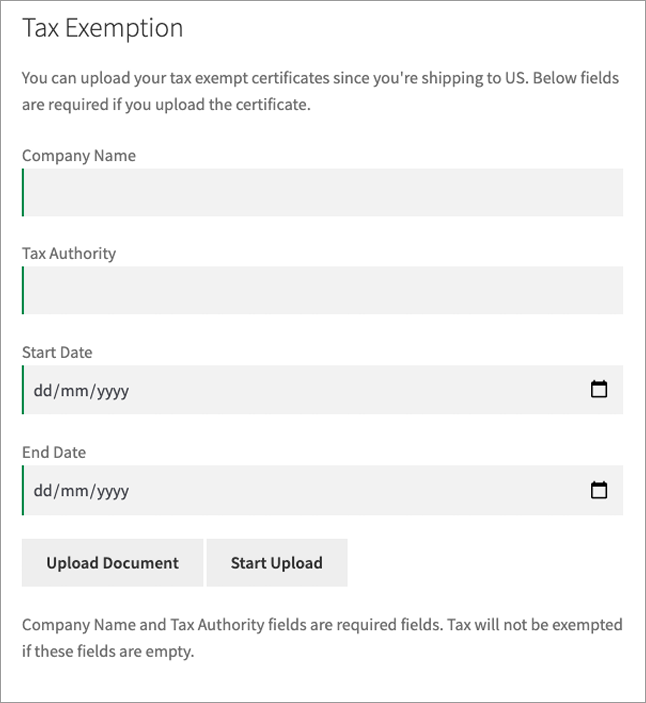Focus the Tax Authority input field
646x703 pixels.
coord(322,290)
